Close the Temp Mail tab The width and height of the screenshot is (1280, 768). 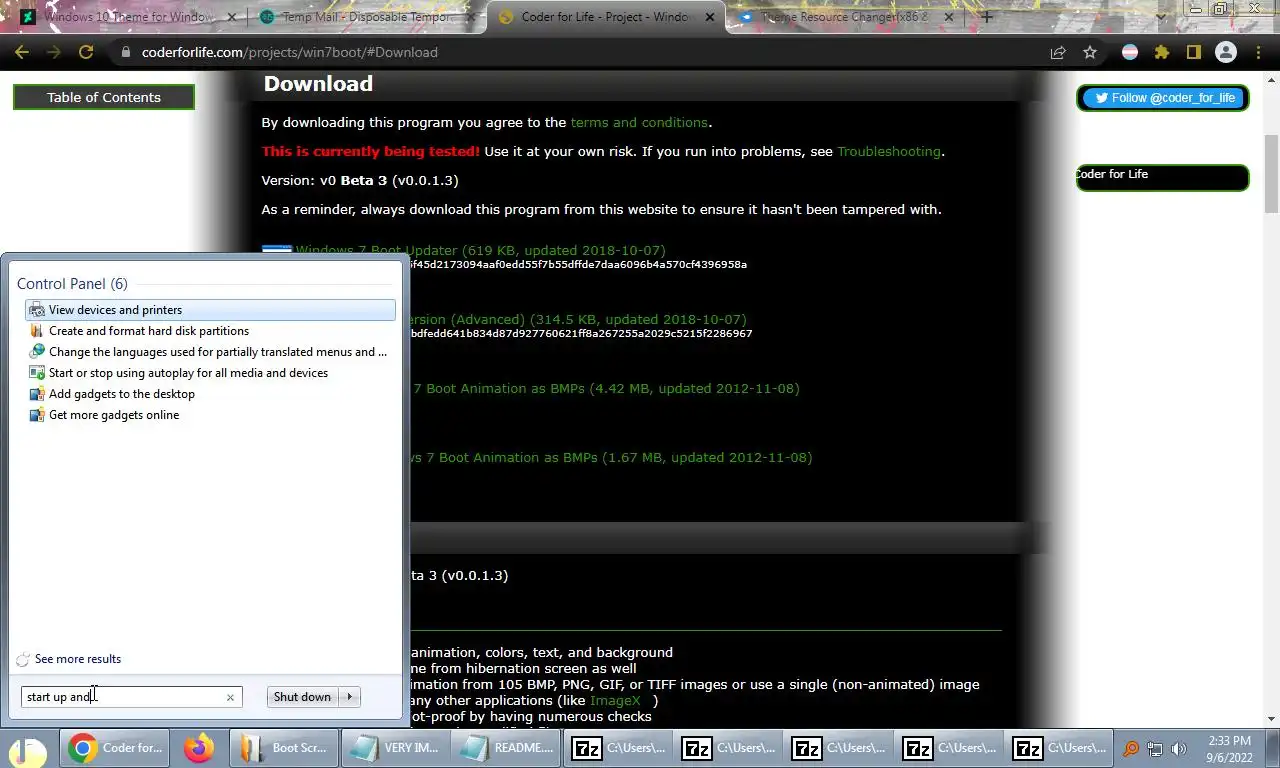[471, 17]
